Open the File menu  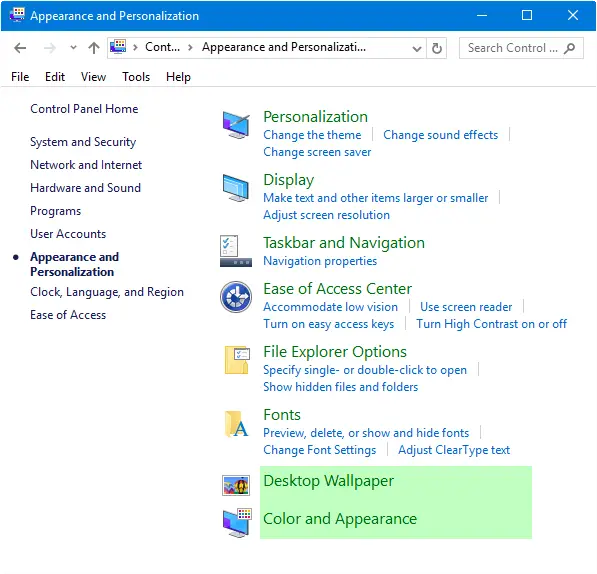20,77
